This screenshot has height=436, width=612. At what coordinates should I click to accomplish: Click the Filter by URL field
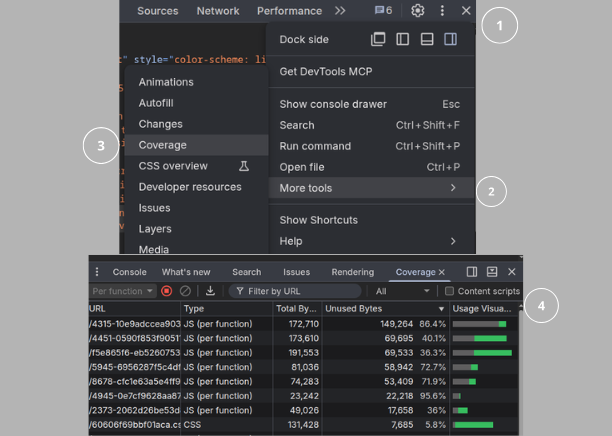(x=295, y=291)
